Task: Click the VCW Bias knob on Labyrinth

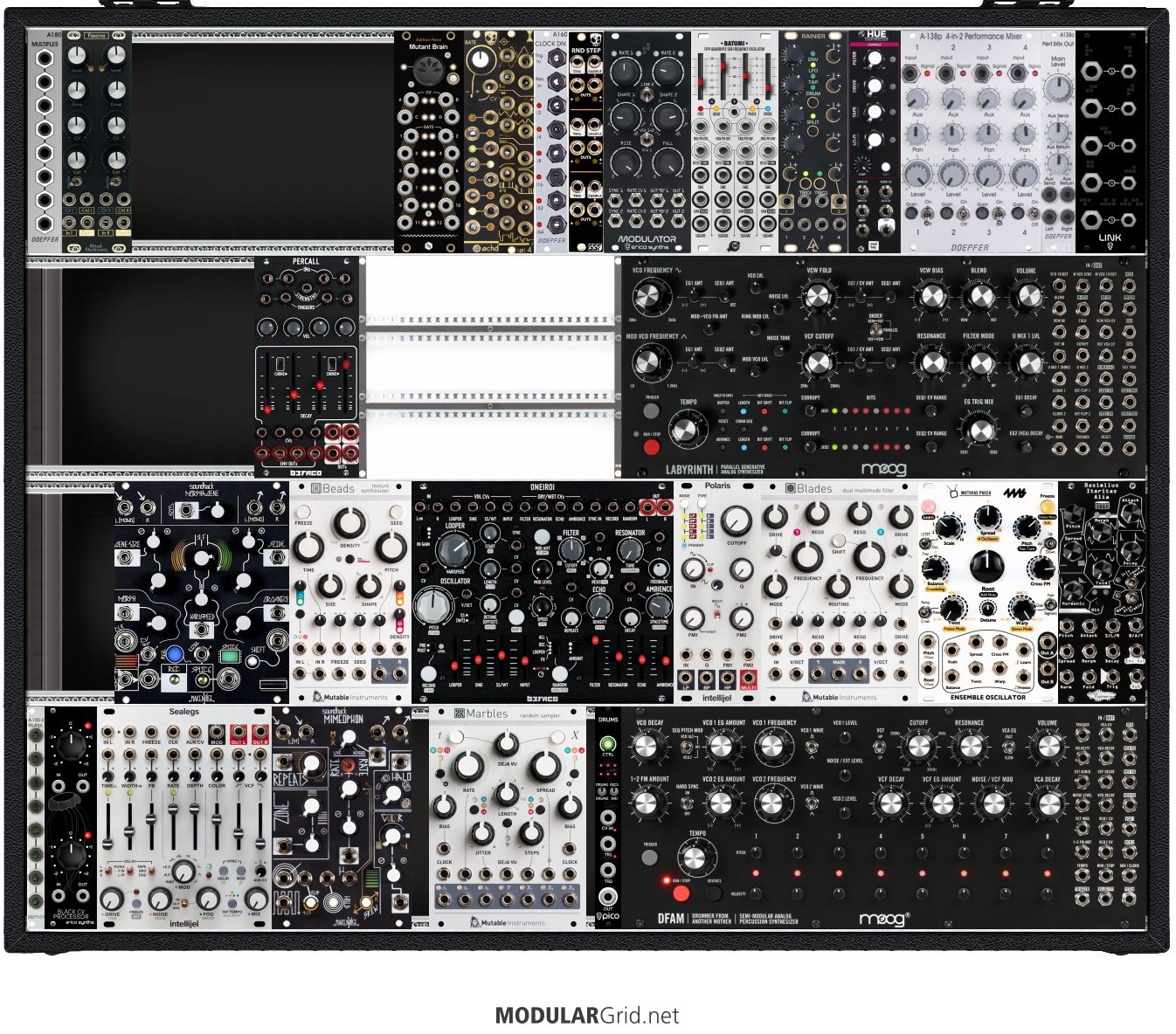Action: pos(931,296)
